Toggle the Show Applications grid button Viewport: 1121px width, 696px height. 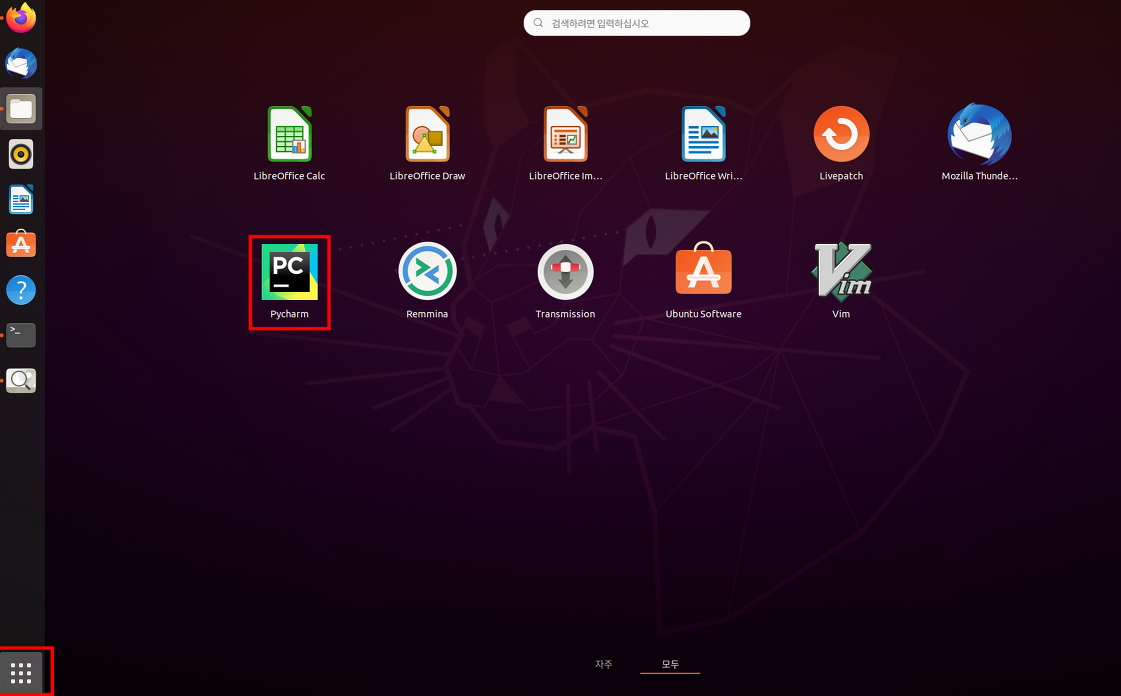tap(21, 672)
